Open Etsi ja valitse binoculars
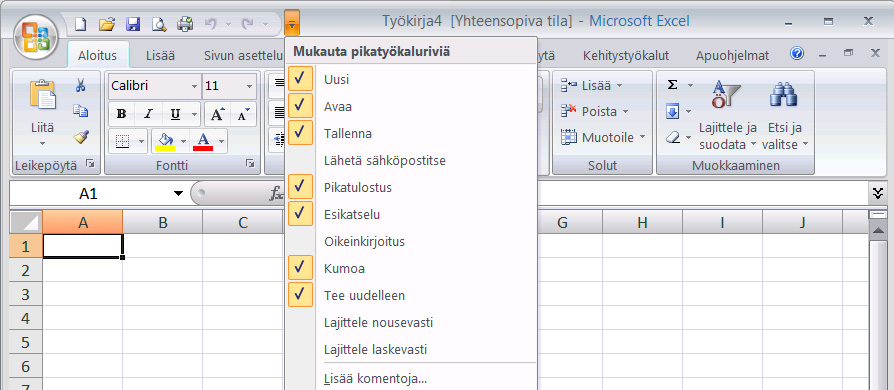This screenshot has height=390, width=894. (x=785, y=116)
